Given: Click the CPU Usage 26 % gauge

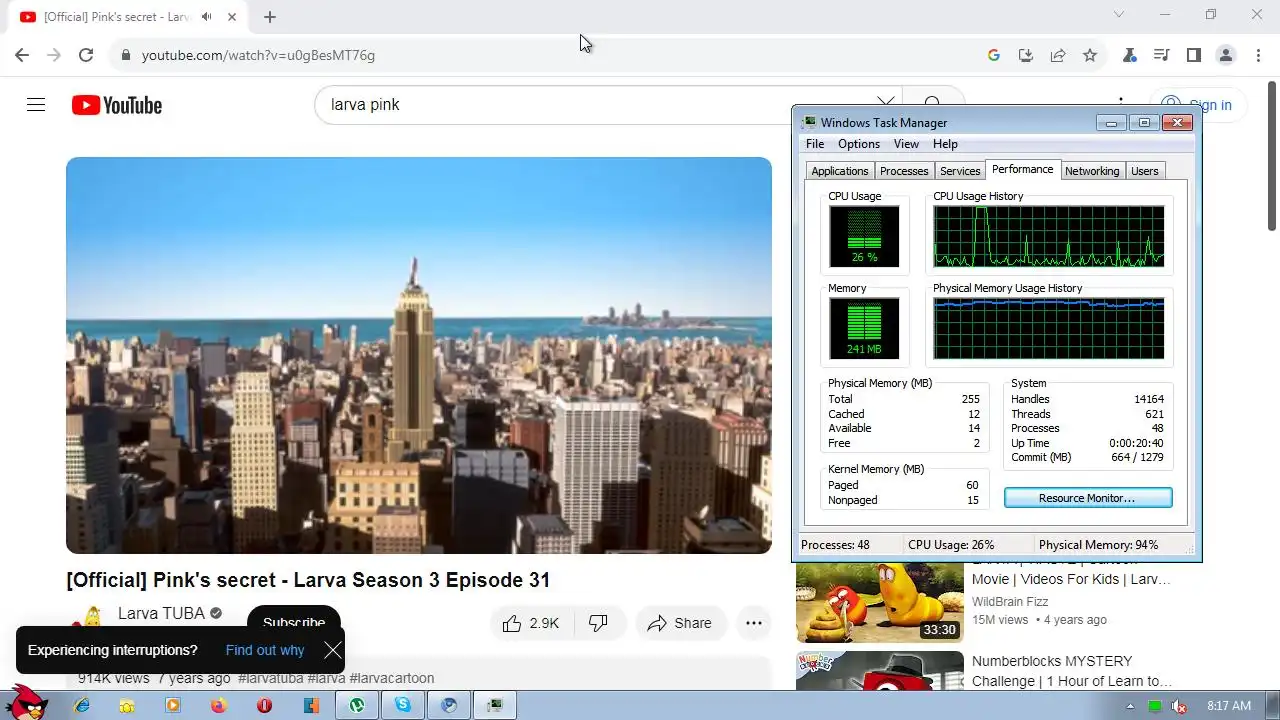Looking at the screenshot, I should (x=864, y=236).
